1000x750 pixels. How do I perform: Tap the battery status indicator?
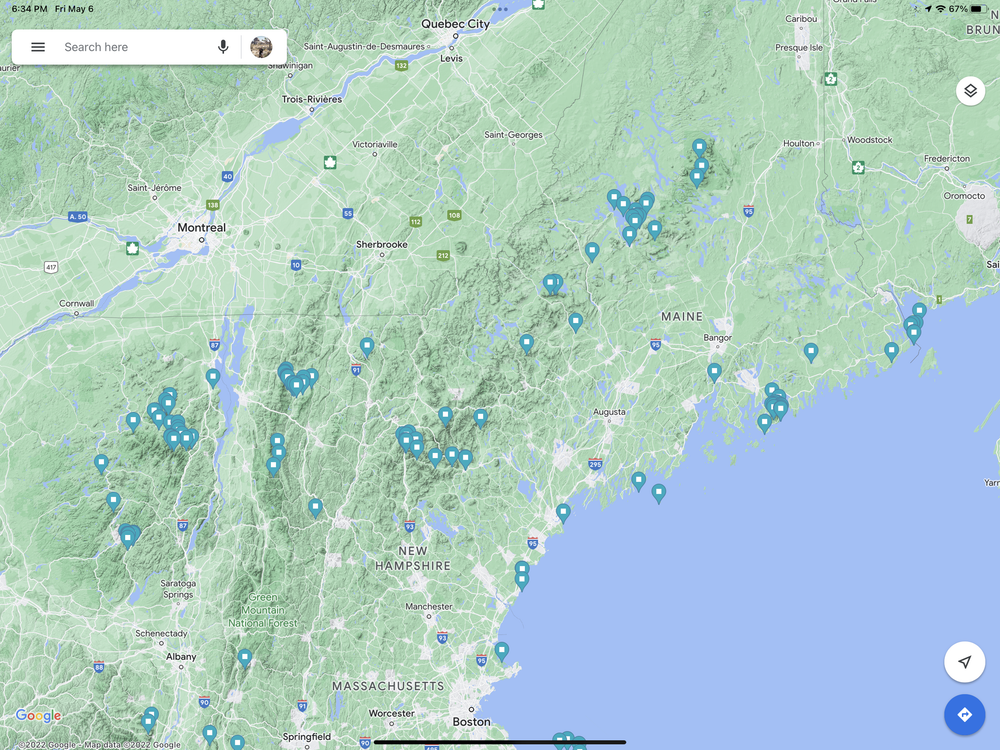978,9
